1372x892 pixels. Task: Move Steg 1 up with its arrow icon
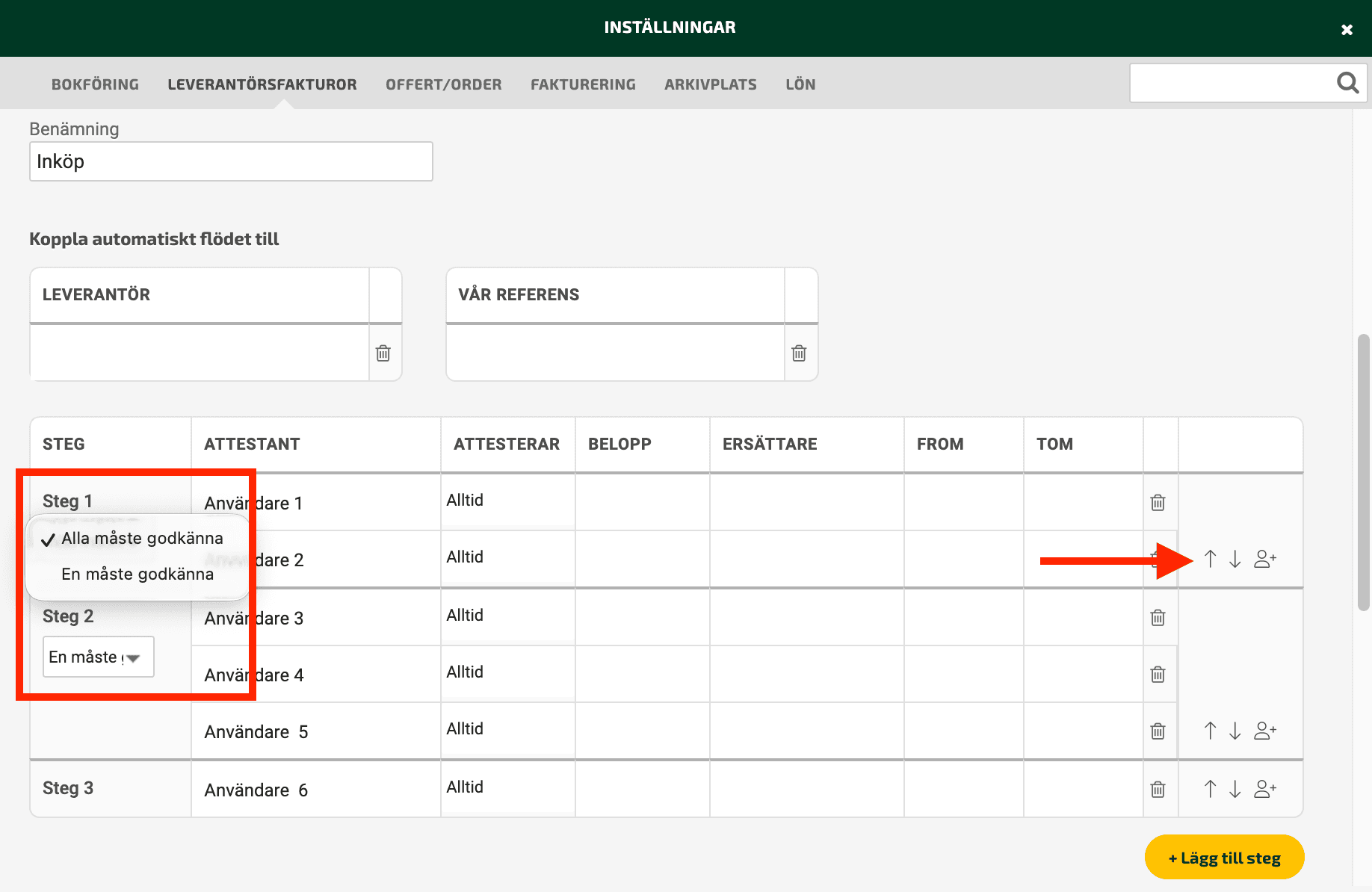pyautogui.click(x=1211, y=559)
